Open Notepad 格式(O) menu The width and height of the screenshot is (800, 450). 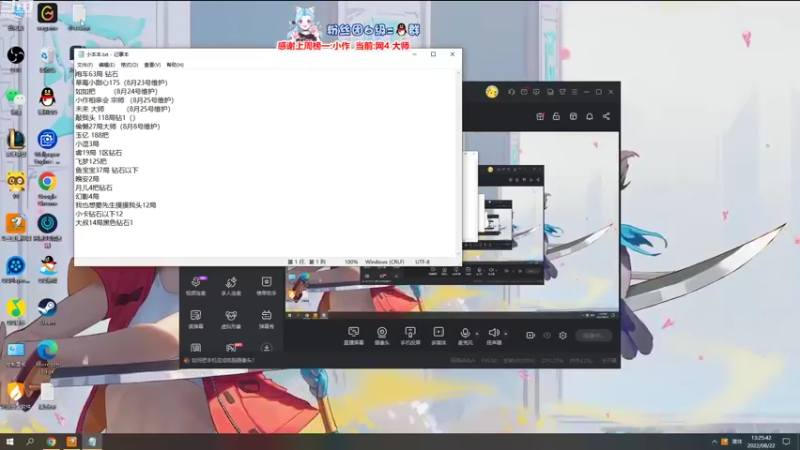tap(129, 65)
